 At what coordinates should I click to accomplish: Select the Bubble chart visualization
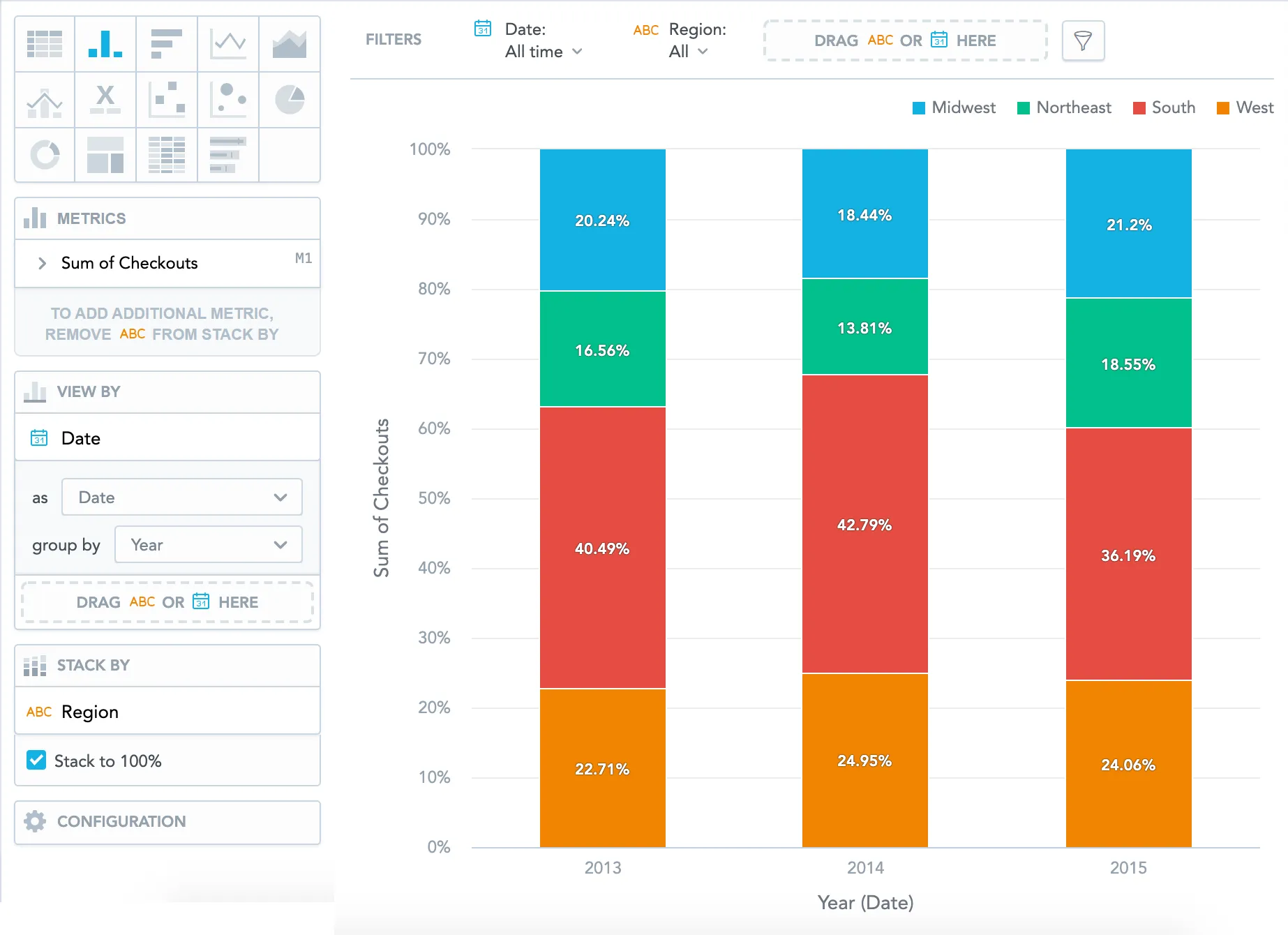coord(228,100)
